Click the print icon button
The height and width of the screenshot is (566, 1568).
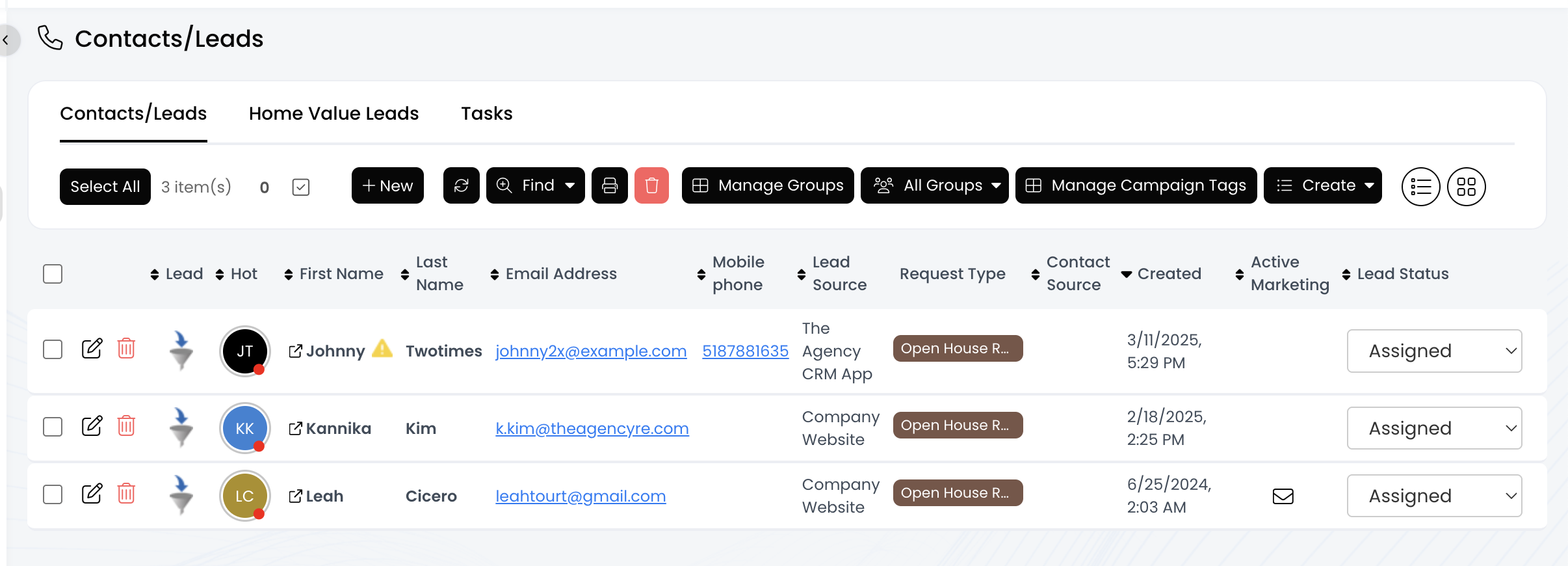(x=609, y=186)
